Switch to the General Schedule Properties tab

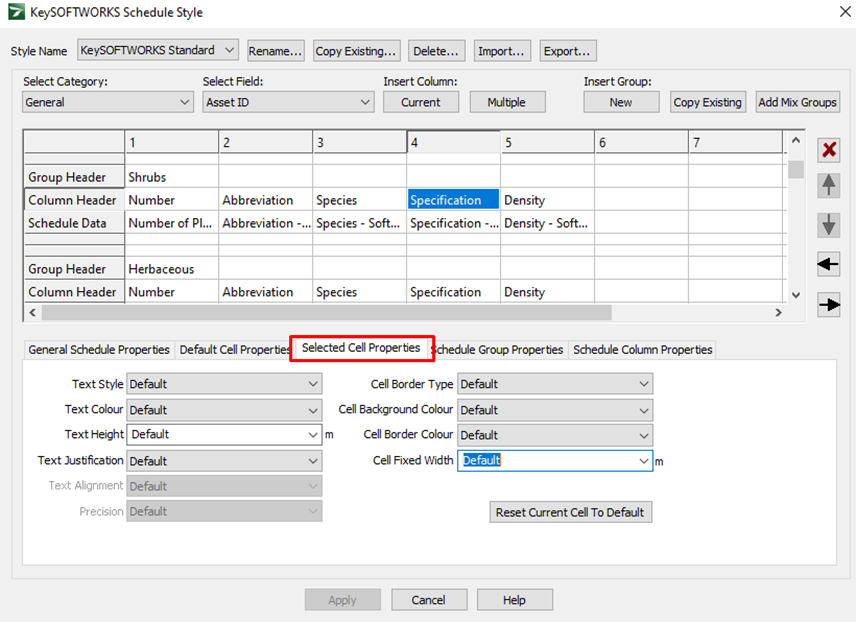98,350
